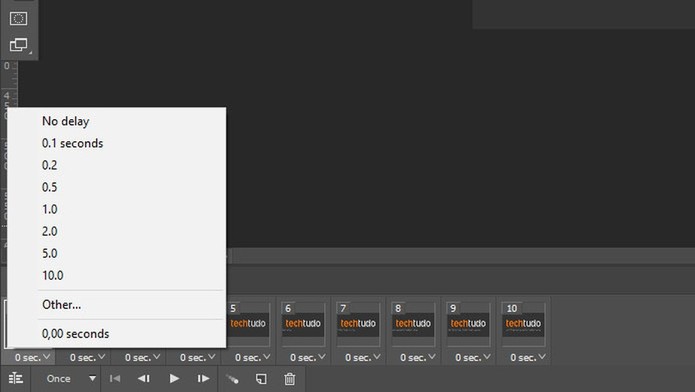Tween the animation frames

tap(232, 379)
